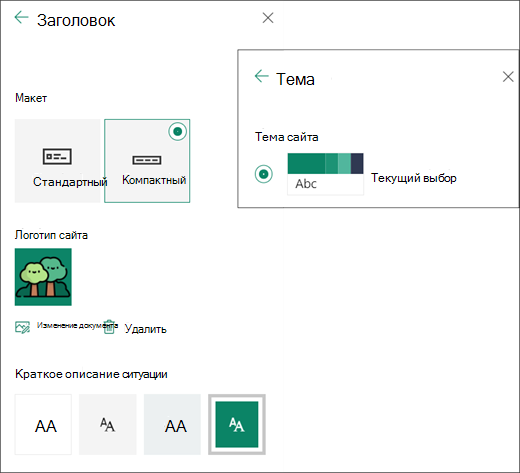Click the Текущий выбор label
The width and height of the screenshot is (520, 473).
point(414,178)
